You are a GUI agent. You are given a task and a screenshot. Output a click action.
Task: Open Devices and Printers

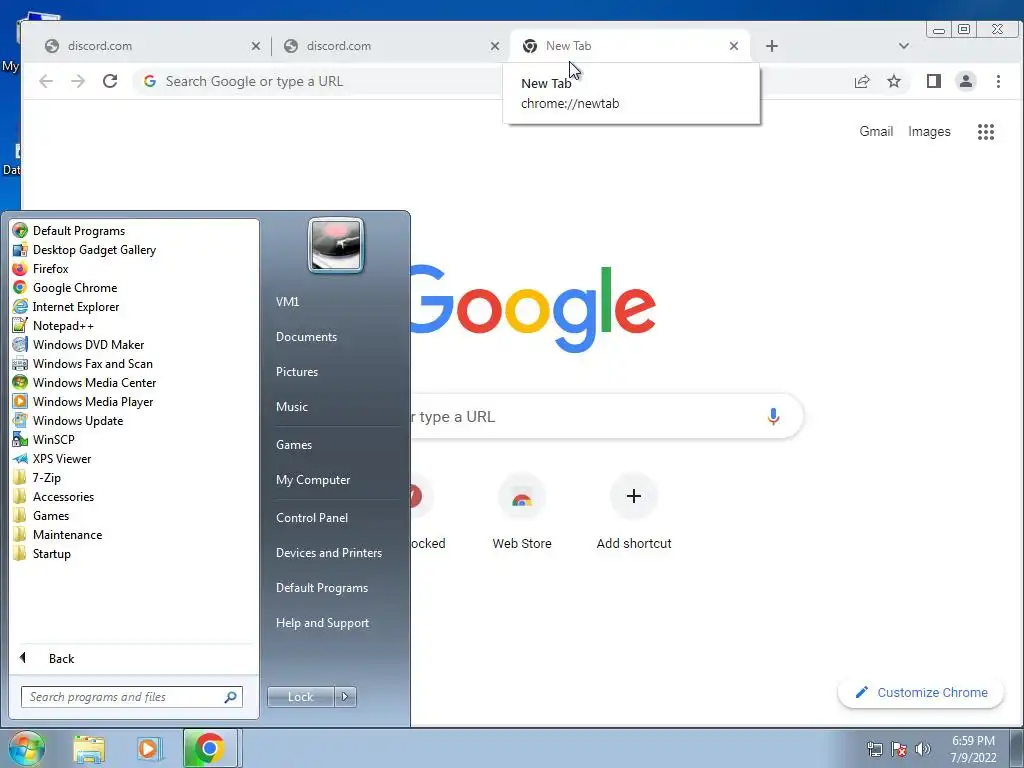[x=337, y=552]
